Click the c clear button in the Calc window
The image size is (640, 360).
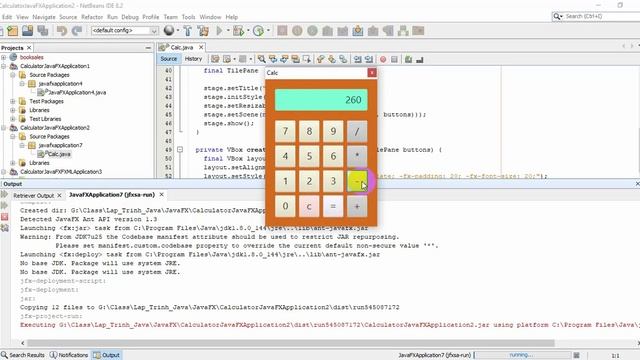tap(309, 207)
